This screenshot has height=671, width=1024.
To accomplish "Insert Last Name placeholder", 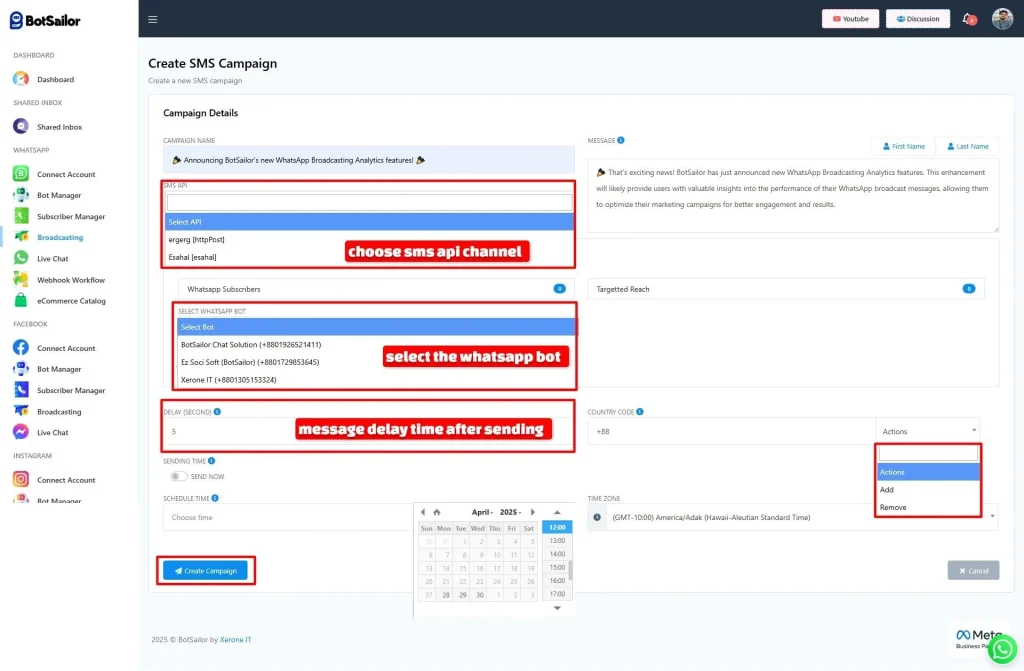I will (968, 146).
